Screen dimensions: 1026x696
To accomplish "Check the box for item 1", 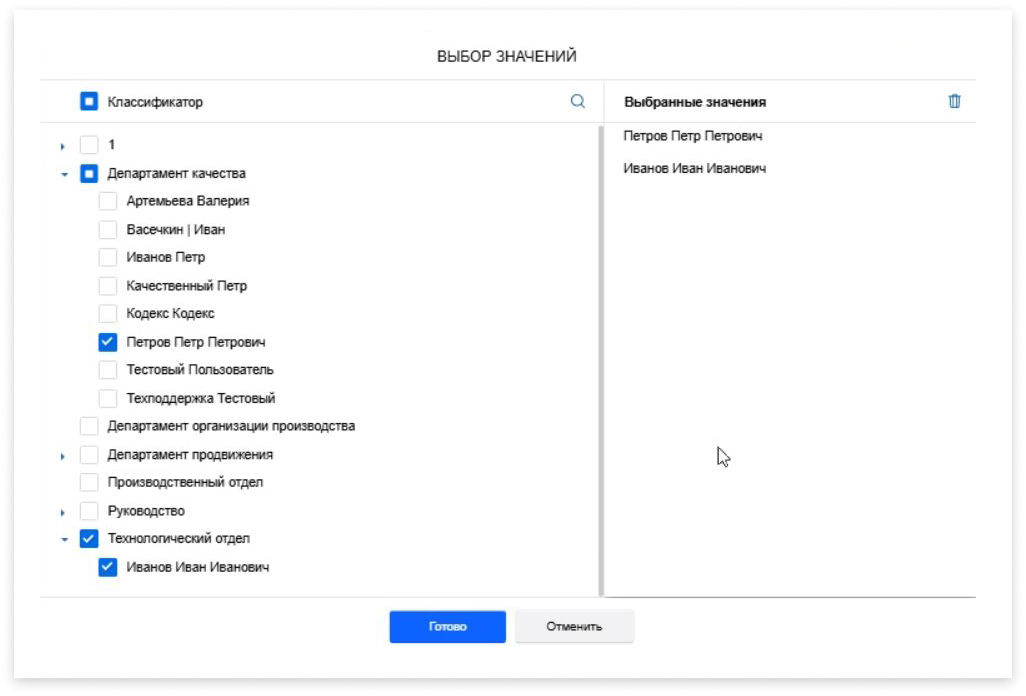I will [x=89, y=145].
